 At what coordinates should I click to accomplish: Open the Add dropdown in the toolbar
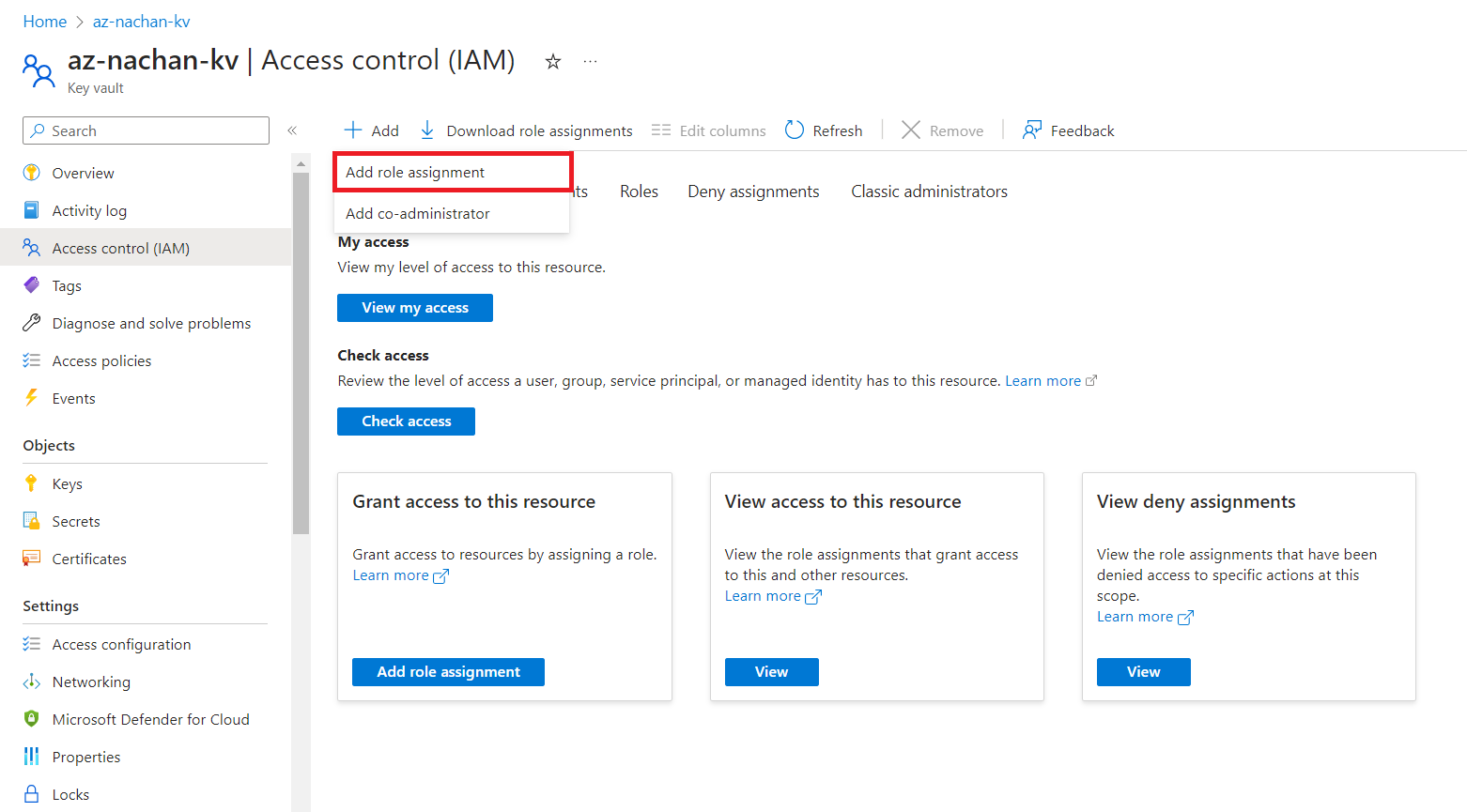[372, 130]
